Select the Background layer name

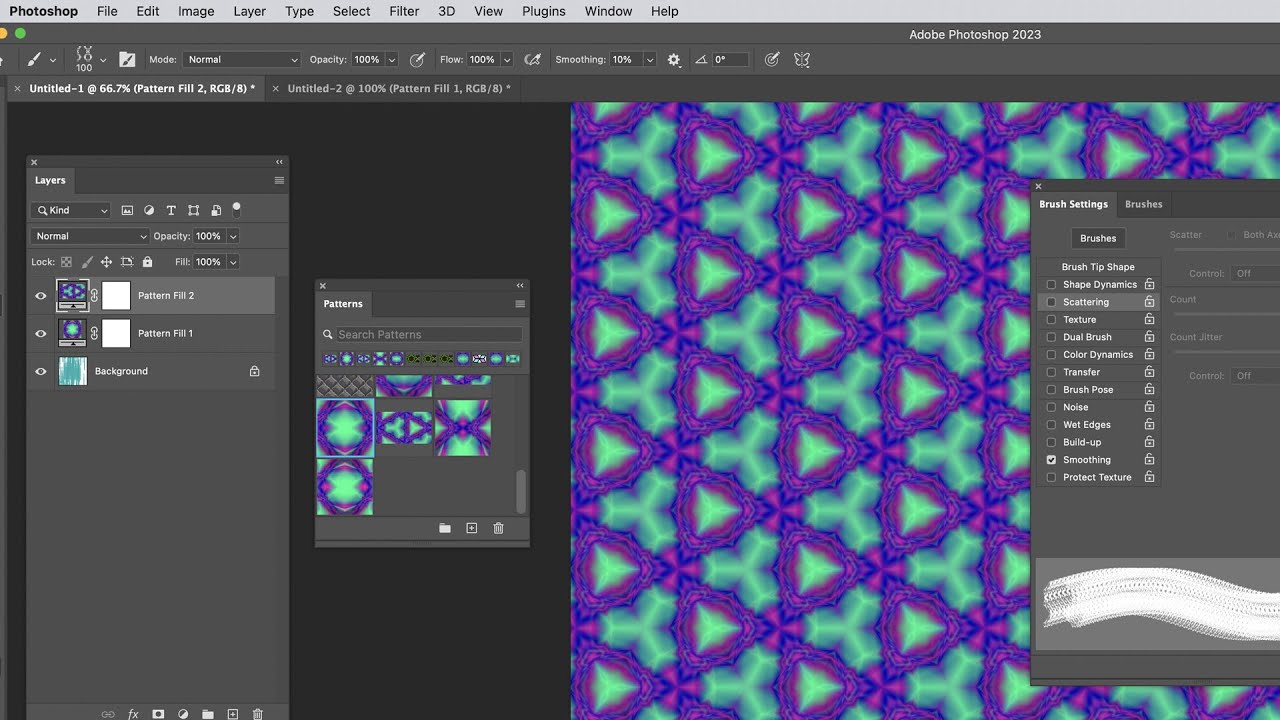coord(121,371)
